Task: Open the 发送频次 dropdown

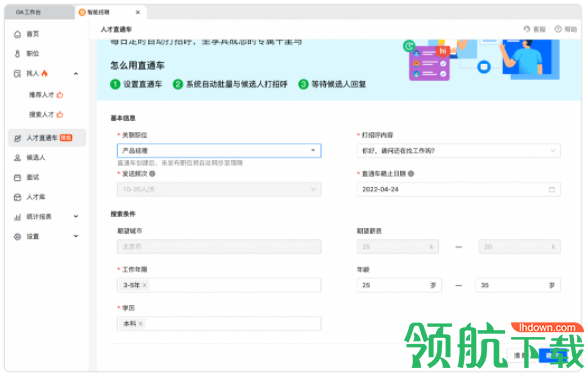Action: 219,190
